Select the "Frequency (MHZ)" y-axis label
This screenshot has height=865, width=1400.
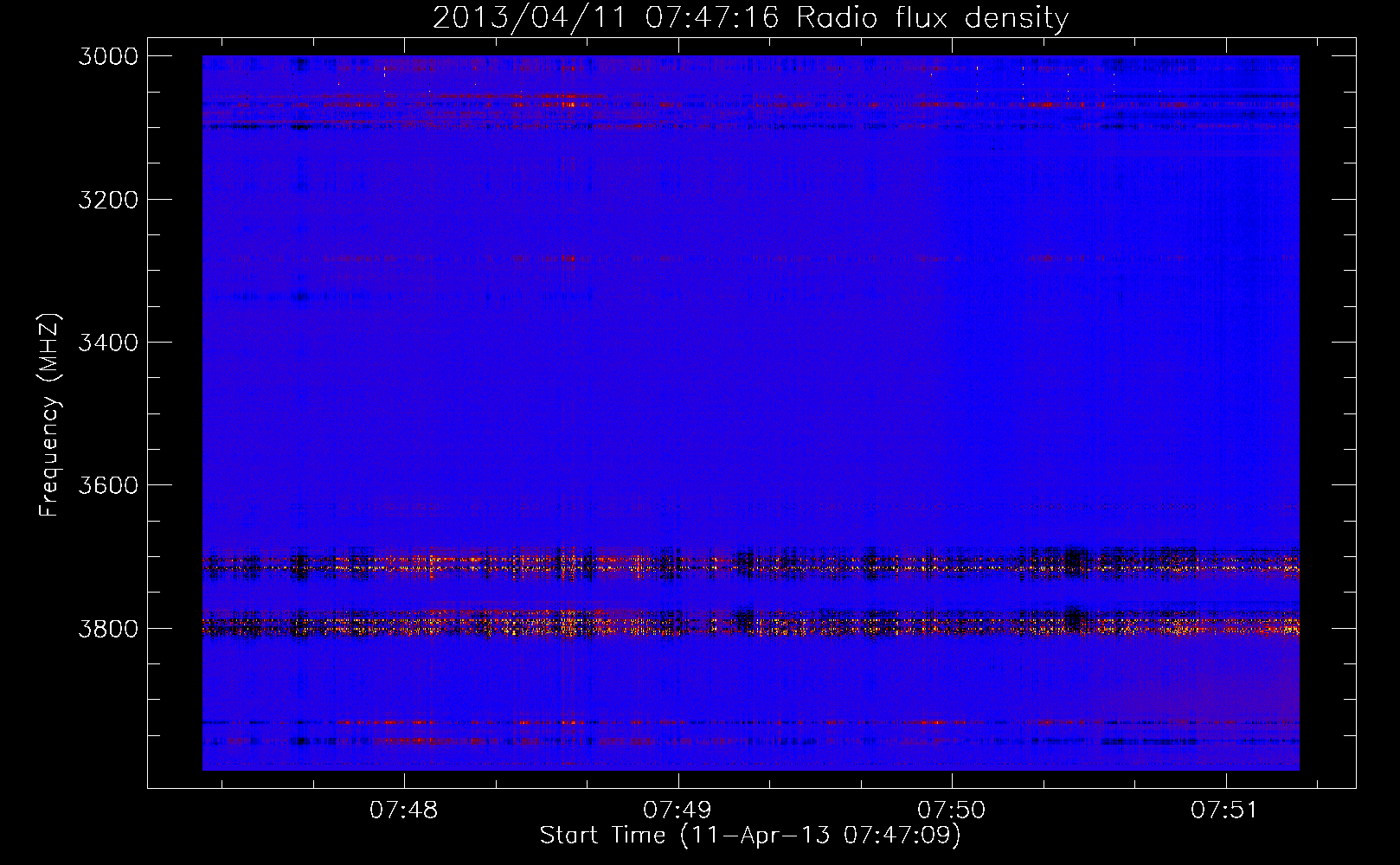tap(50, 415)
